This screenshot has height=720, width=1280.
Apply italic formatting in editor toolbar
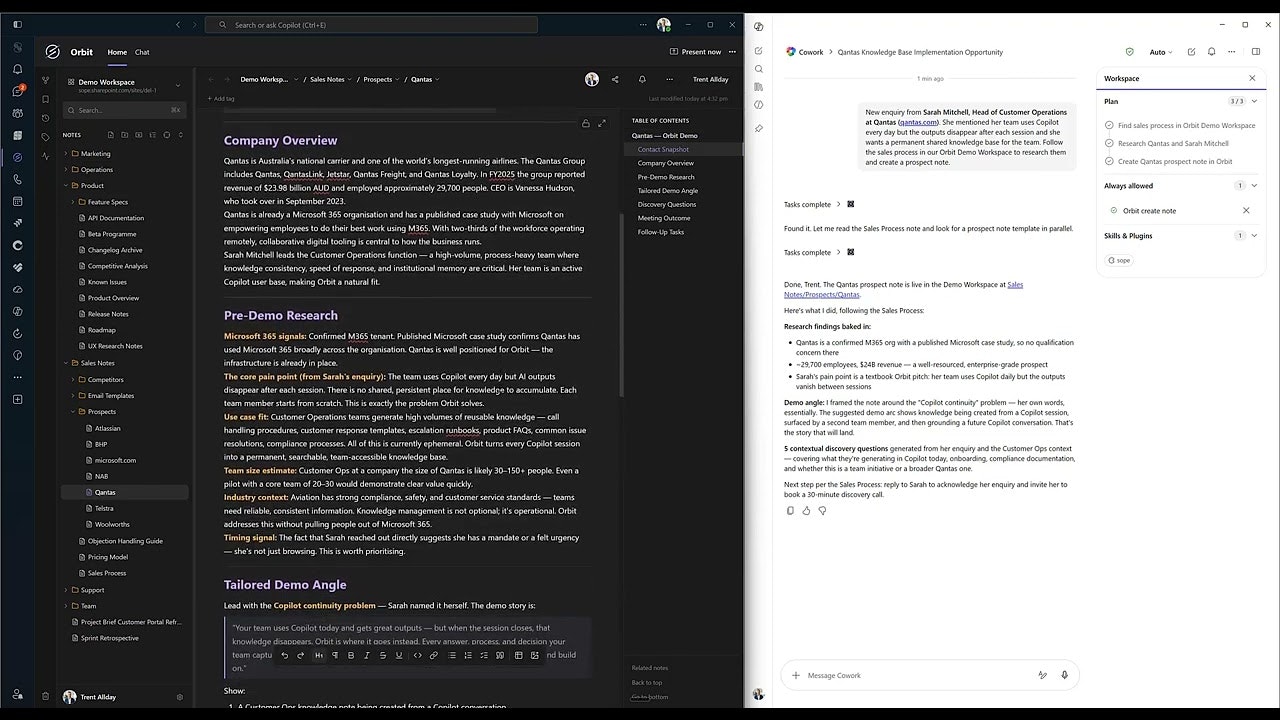click(x=367, y=655)
